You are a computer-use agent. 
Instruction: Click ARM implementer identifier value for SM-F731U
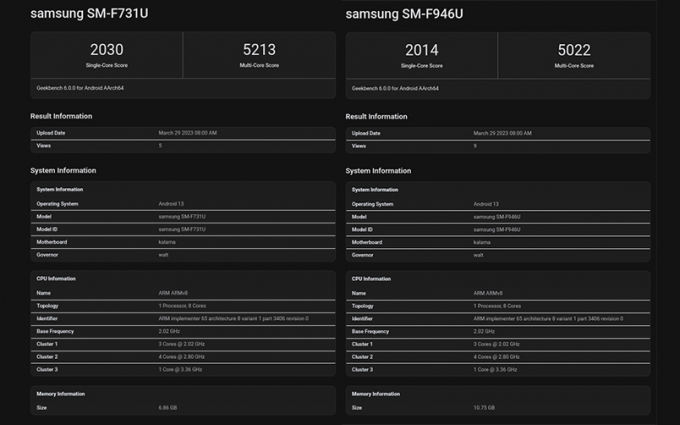coord(234,318)
